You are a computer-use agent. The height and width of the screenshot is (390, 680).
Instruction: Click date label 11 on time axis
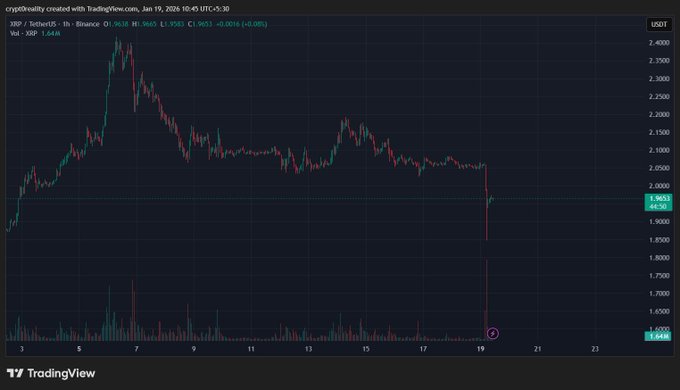251,349
